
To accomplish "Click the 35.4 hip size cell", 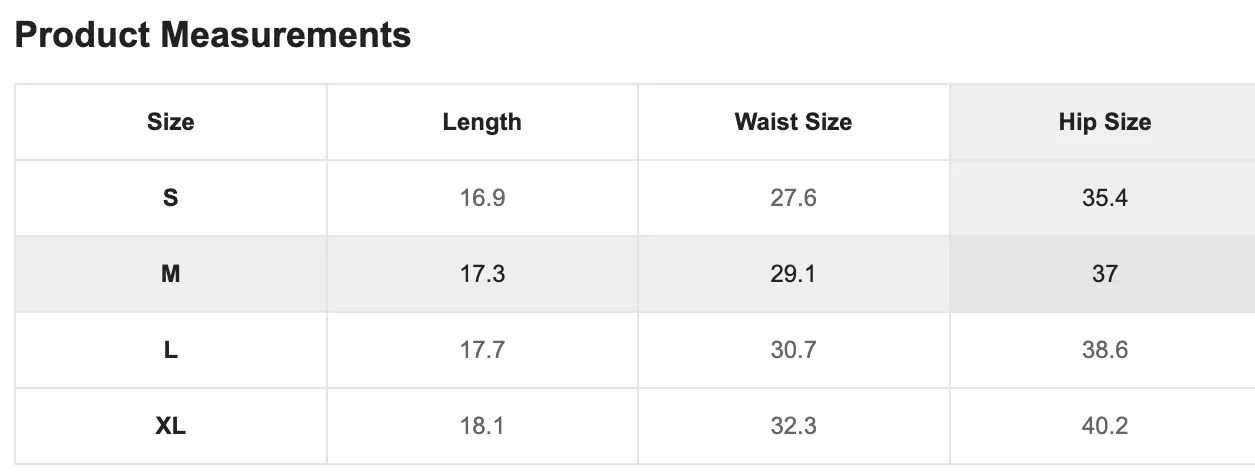I will click(1104, 198).
